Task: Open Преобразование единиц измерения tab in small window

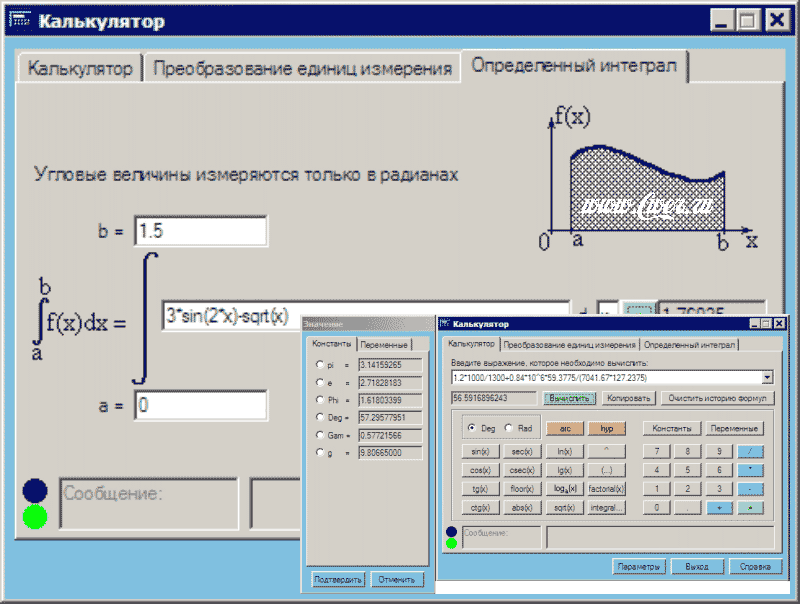Action: pos(569,345)
